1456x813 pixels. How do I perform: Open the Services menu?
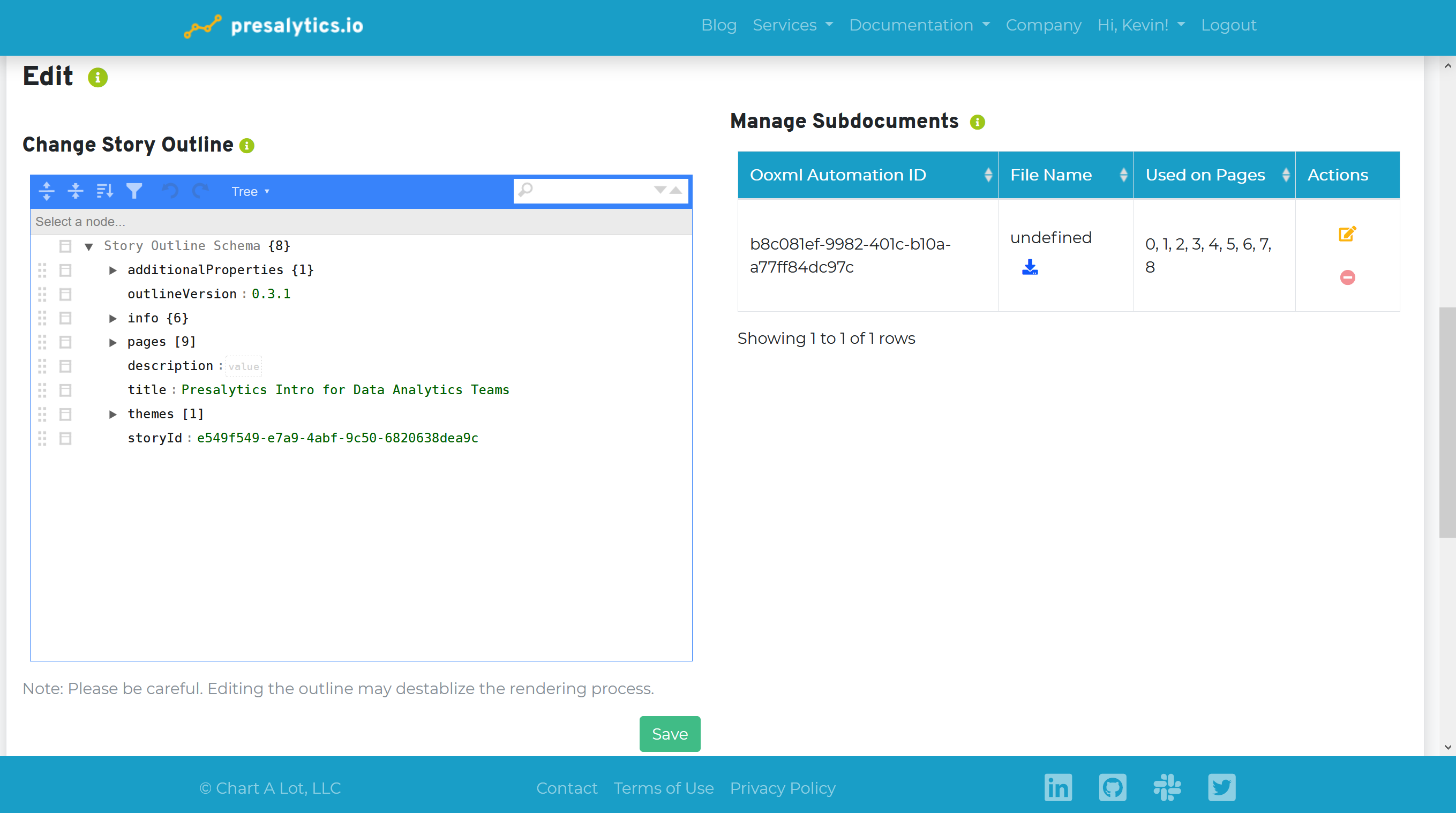click(x=792, y=25)
